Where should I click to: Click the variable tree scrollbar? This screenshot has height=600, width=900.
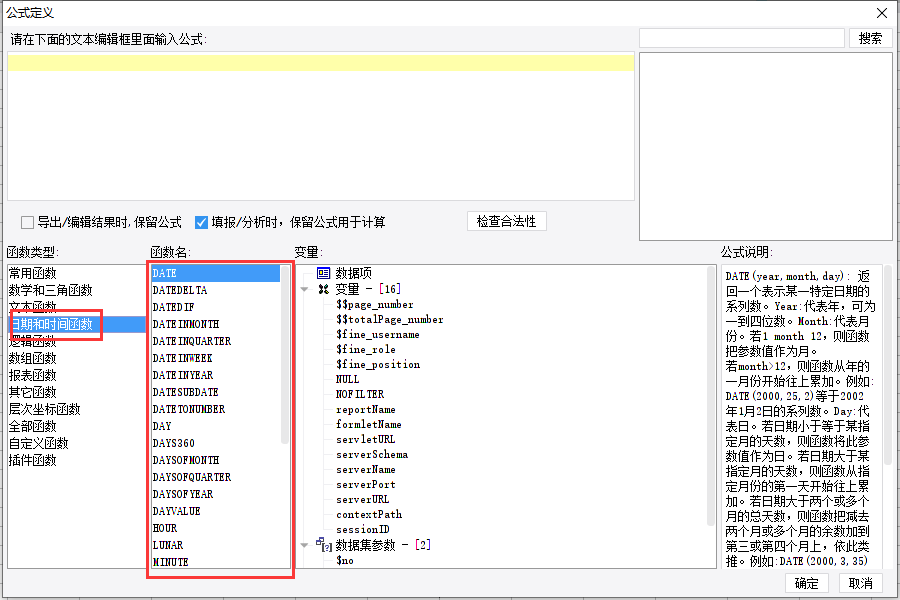click(711, 396)
